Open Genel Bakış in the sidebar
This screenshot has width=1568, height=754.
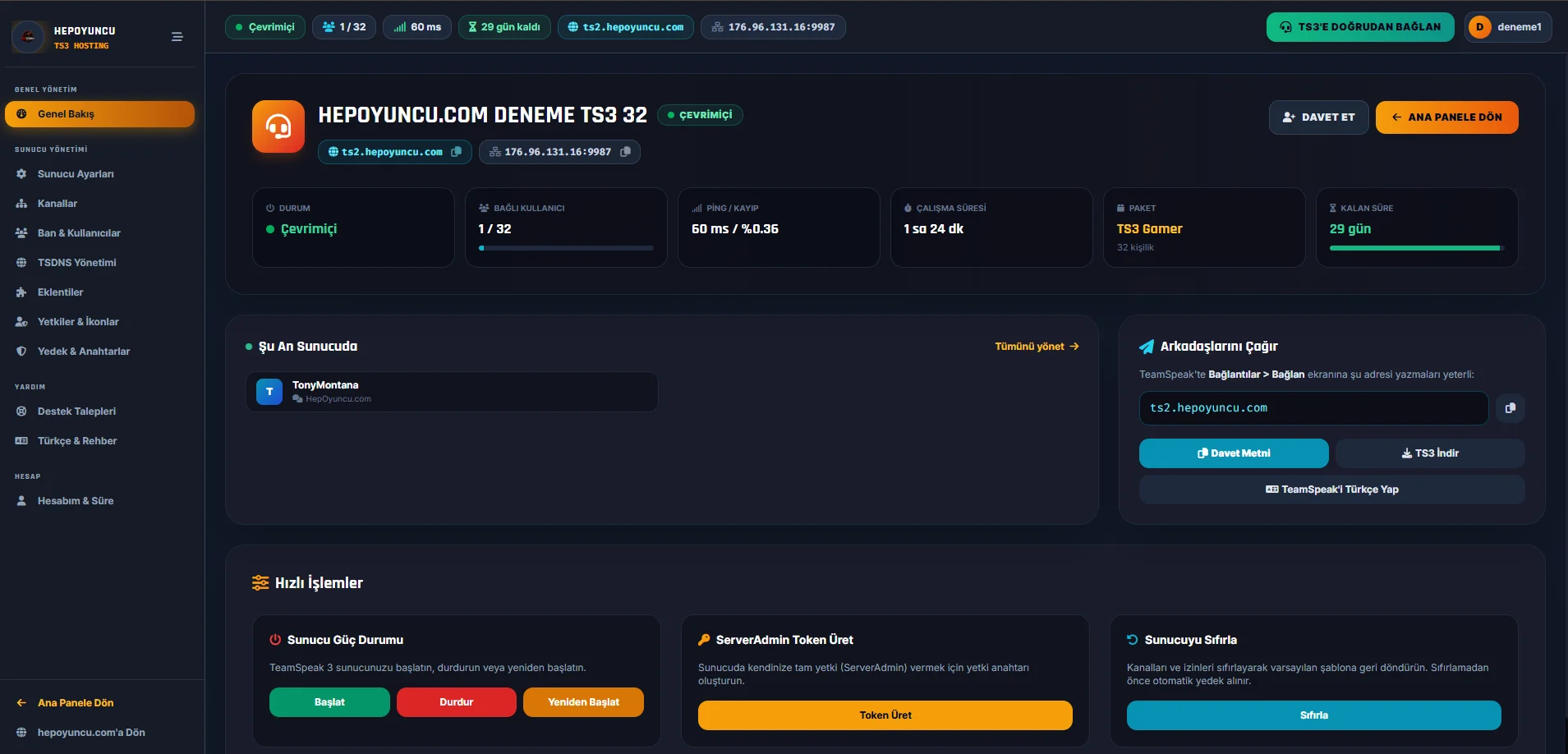point(99,114)
